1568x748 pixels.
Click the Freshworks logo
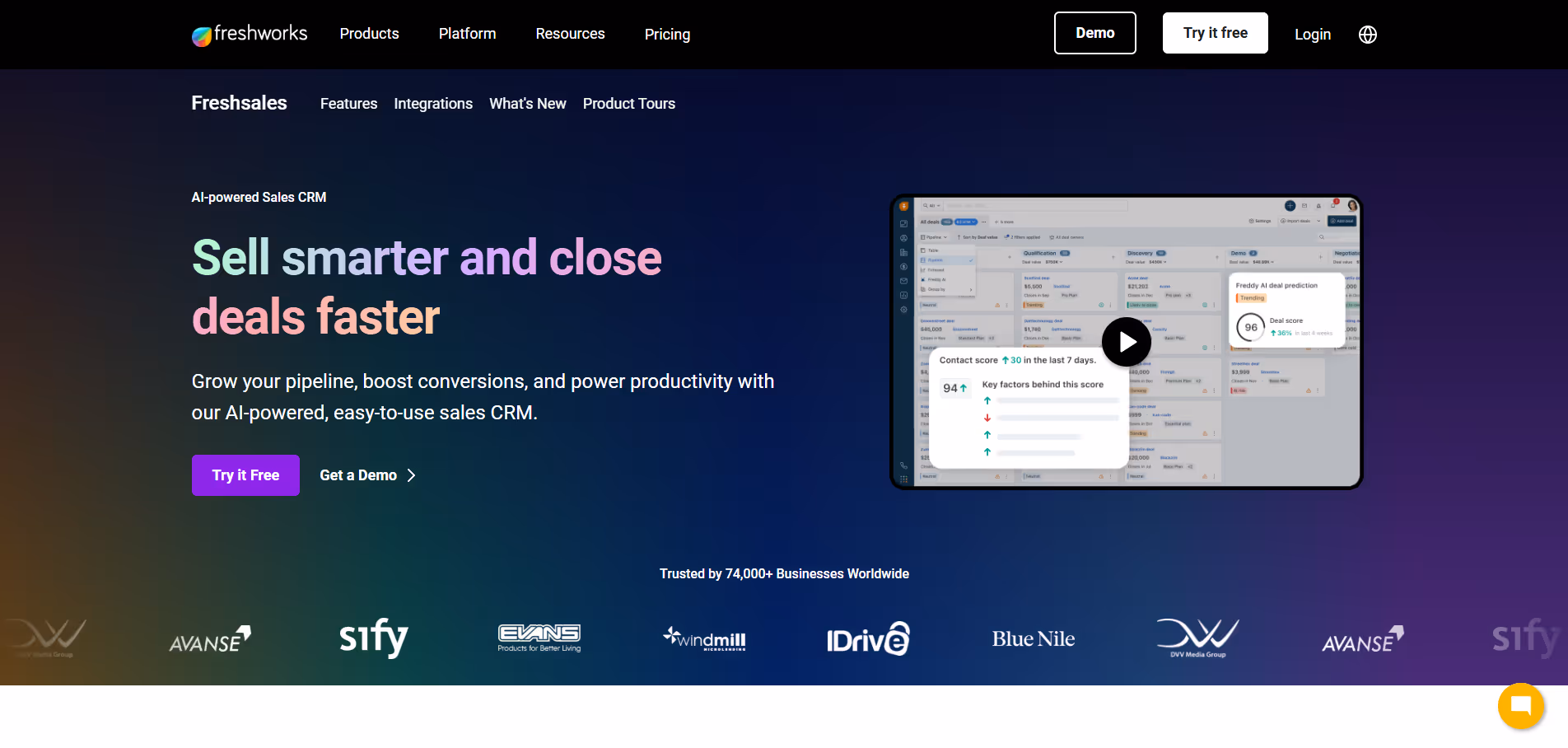tap(250, 34)
